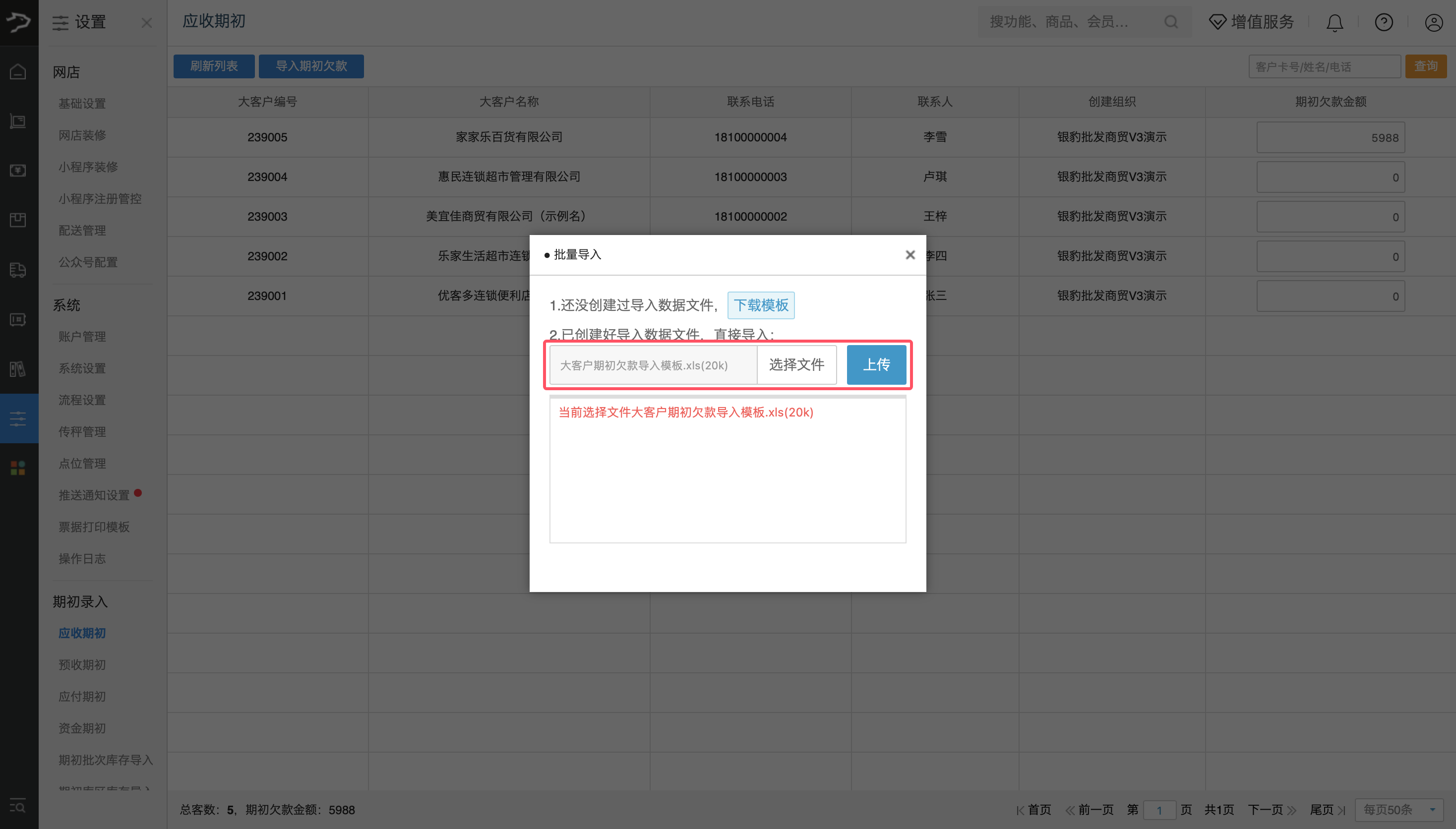Open the help question-mark icon
Viewport: 1456px width, 829px height.
click(x=1384, y=22)
